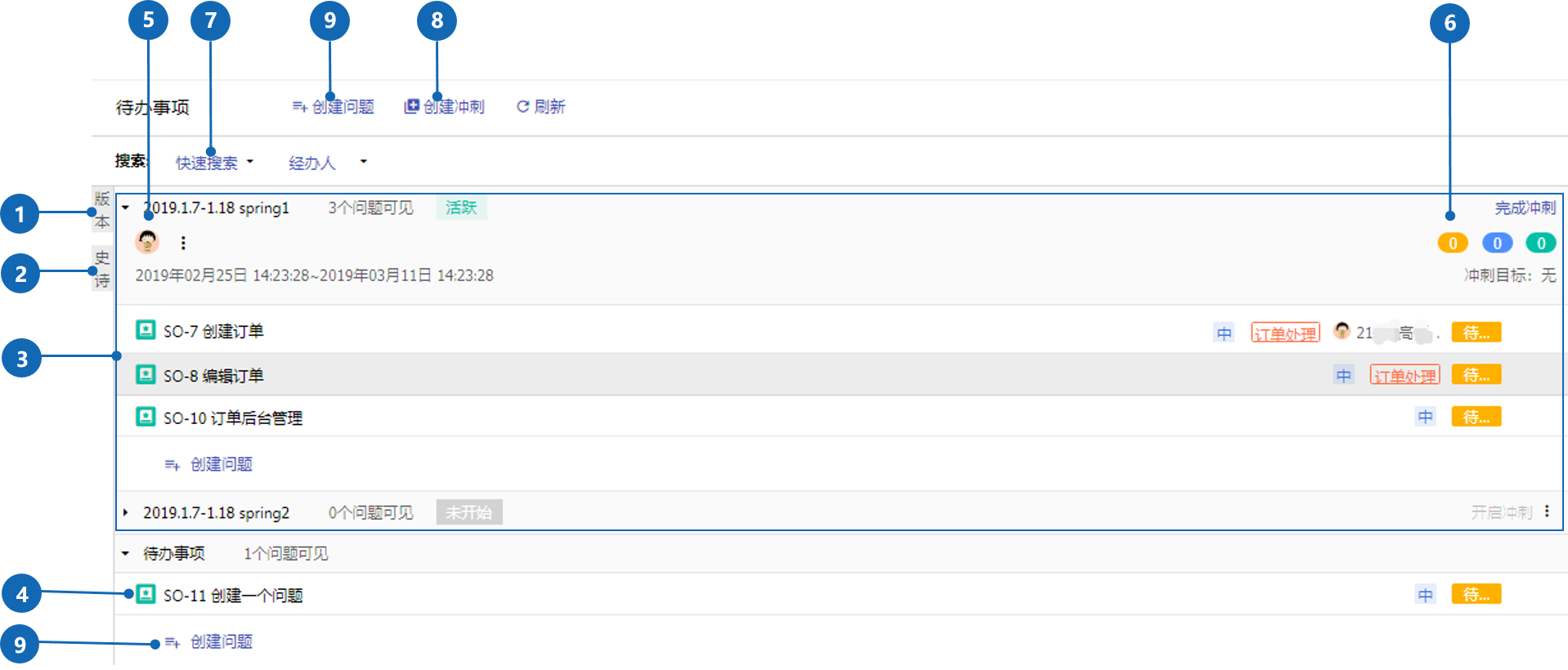
Task: Select the SO-8 编辑订单 issue
Action: click(839, 375)
